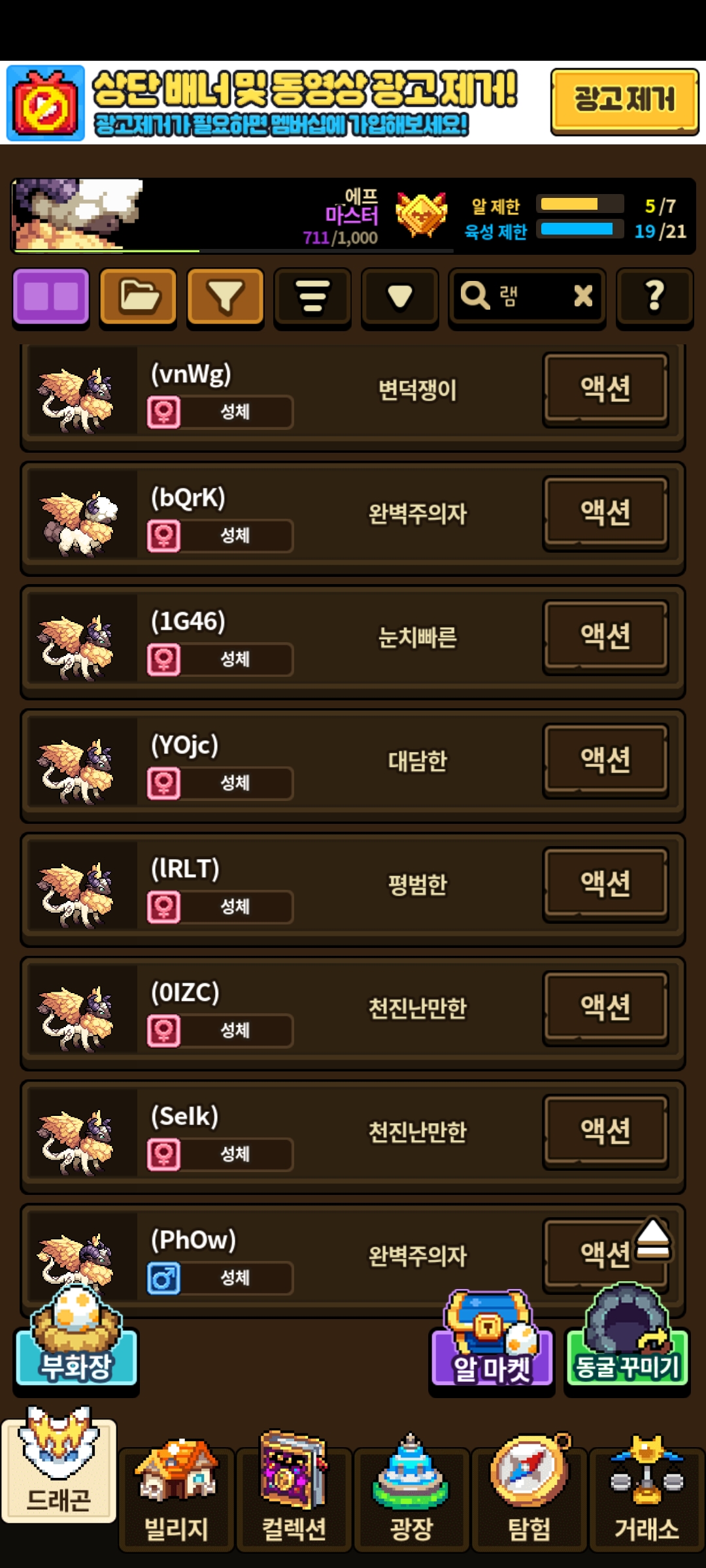706x1568 pixels.
Task: Open the 동굴 꾸미기 cave decorate icon
Action: (x=627, y=1338)
